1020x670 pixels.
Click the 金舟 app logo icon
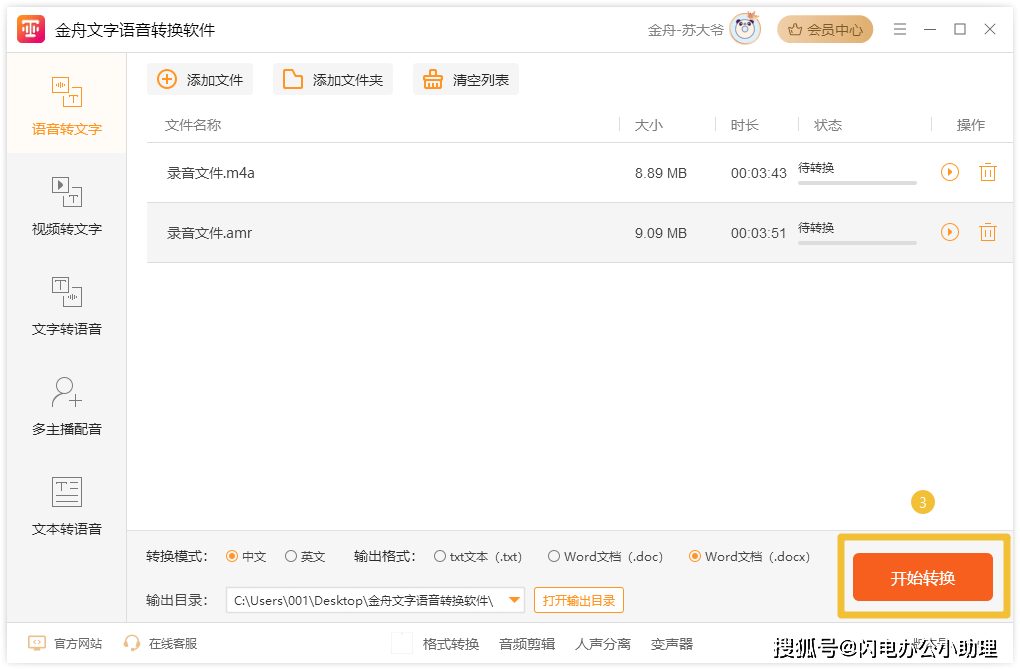[31, 29]
